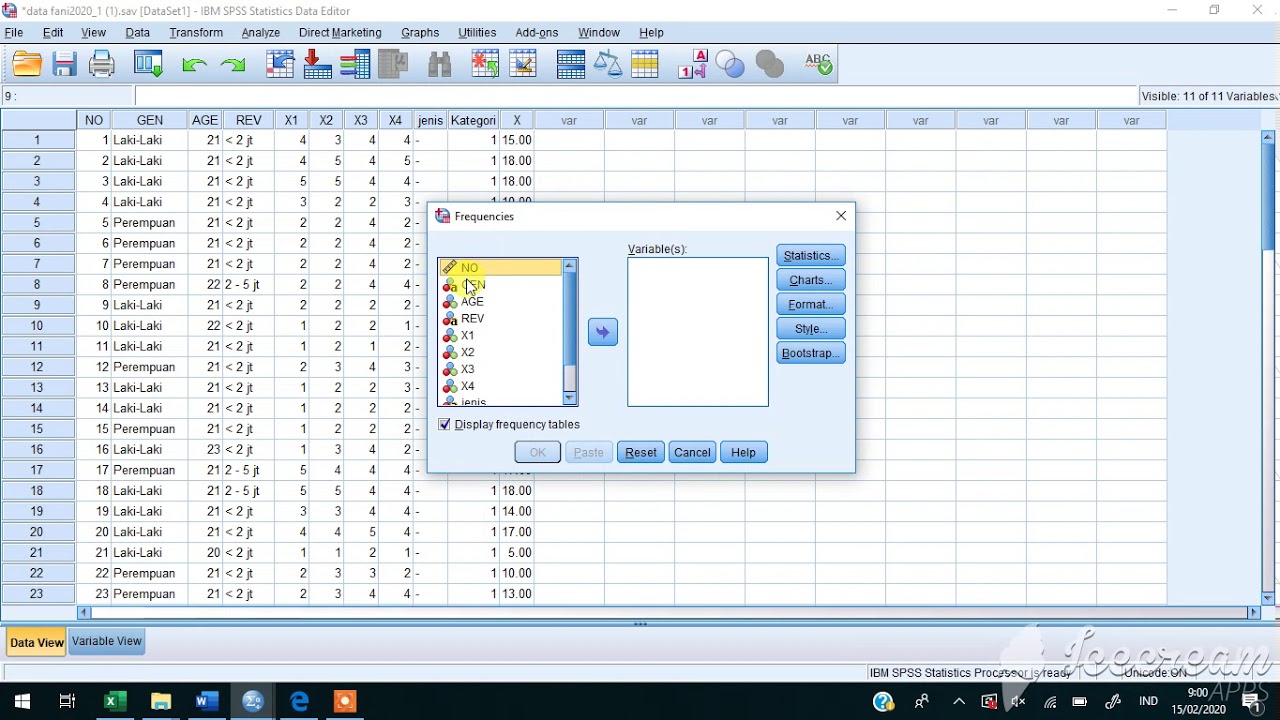Open the Analyze menu
Viewport: 1280px width, 720px height.
pyautogui.click(x=261, y=33)
